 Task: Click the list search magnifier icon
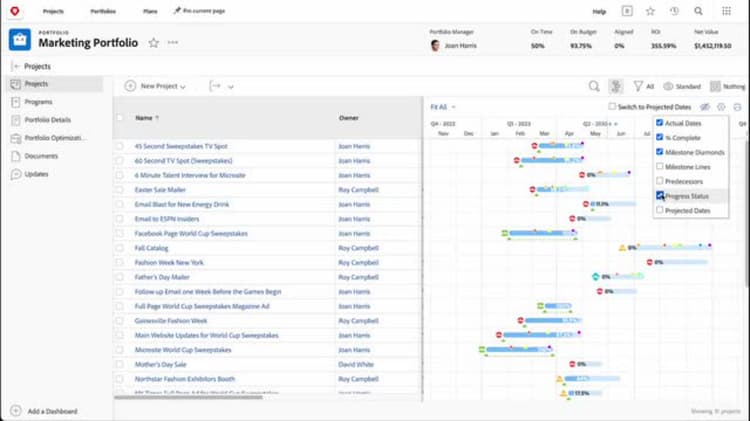(x=594, y=86)
